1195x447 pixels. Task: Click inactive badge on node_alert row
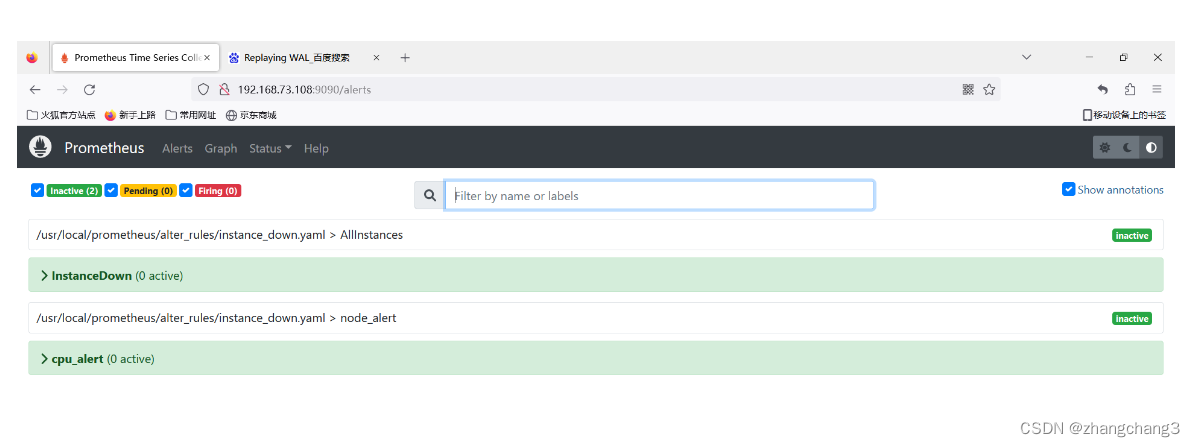coord(1132,318)
